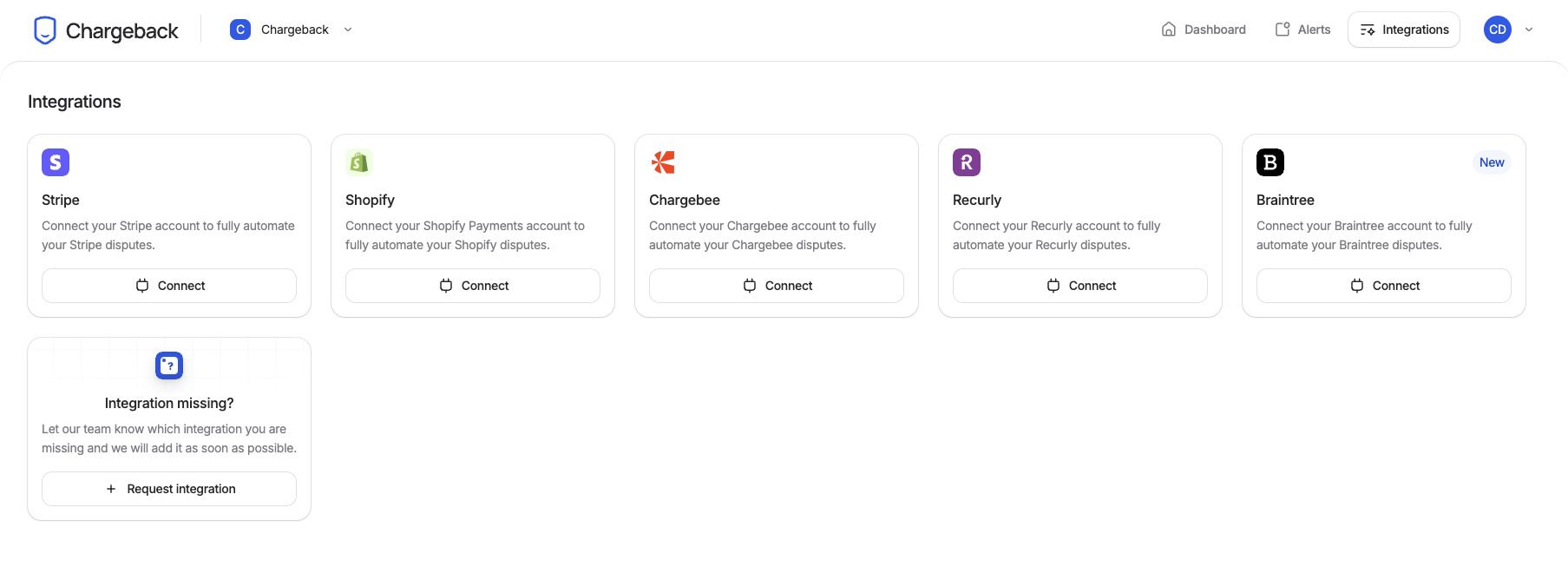Image resolution: width=1568 pixels, height=580 pixels.
Task: Click the 'Integration missing?' heading
Action: (169, 403)
